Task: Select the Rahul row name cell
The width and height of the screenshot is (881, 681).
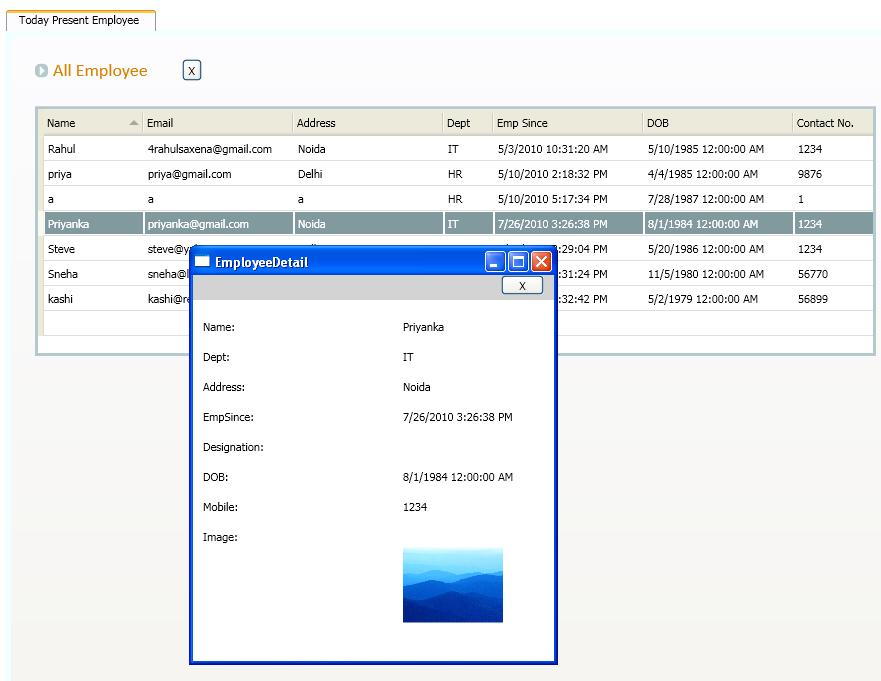Action: (93, 149)
